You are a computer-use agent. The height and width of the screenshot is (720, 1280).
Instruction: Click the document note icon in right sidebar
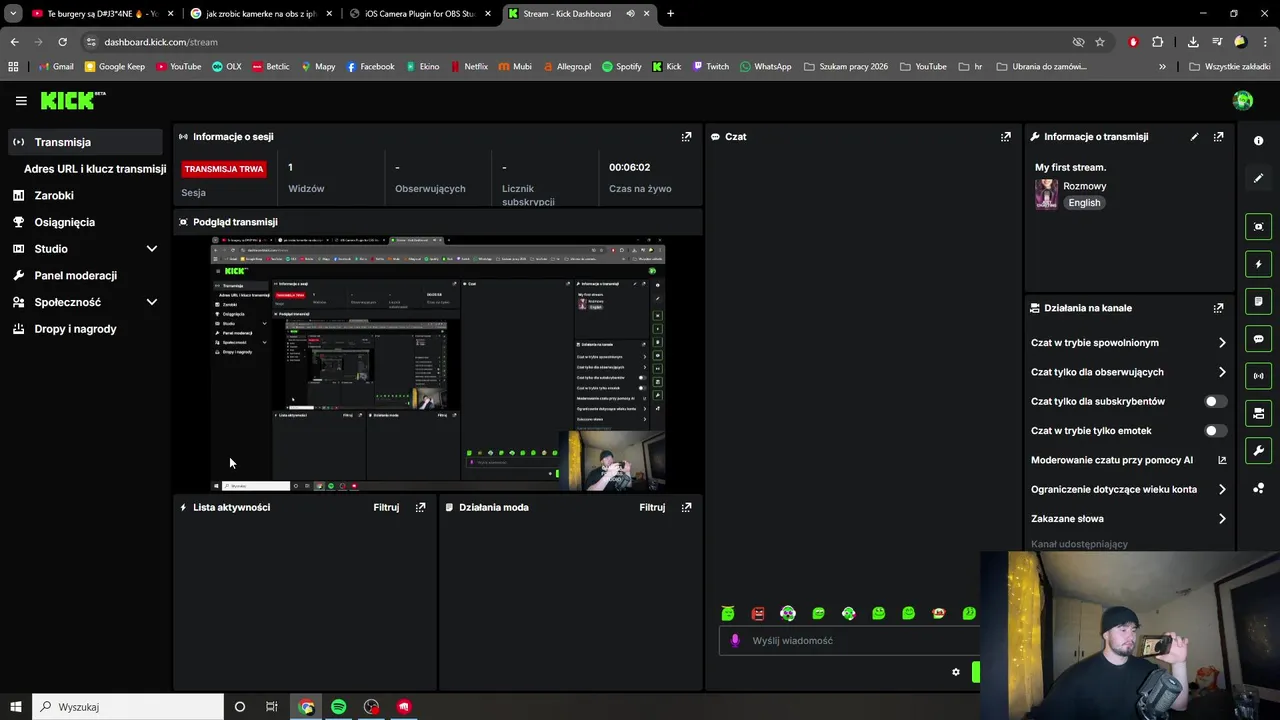[1258, 301]
